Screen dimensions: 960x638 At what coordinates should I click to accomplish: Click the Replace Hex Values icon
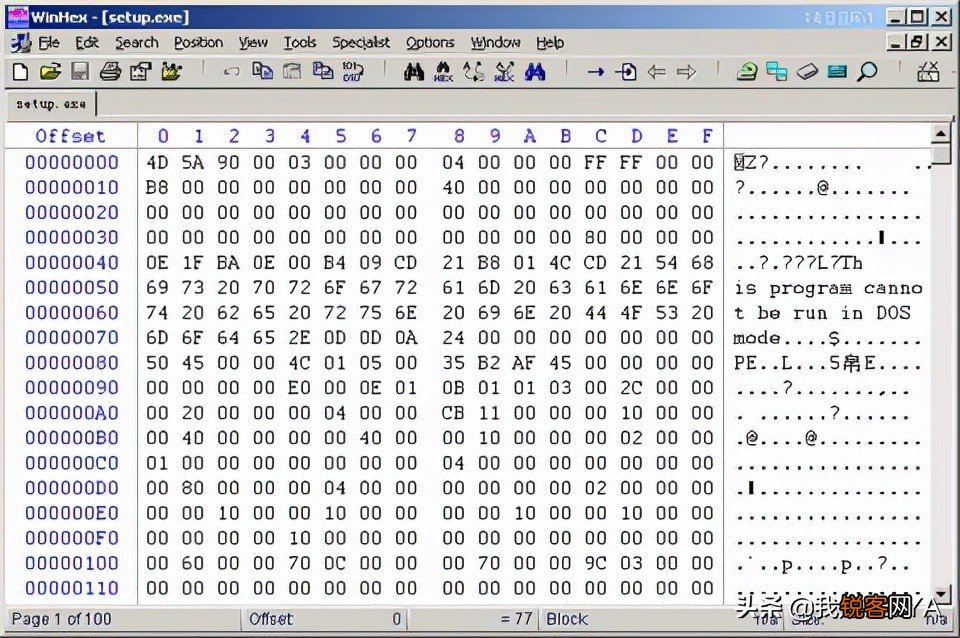504,72
